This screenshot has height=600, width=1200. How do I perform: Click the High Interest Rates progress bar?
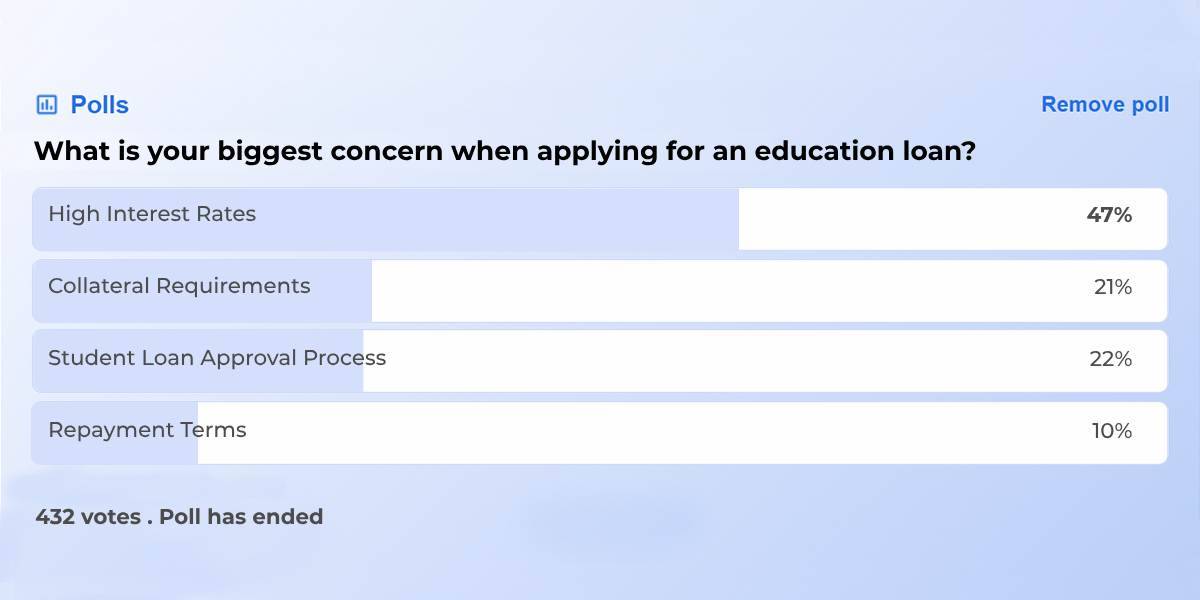click(x=385, y=218)
